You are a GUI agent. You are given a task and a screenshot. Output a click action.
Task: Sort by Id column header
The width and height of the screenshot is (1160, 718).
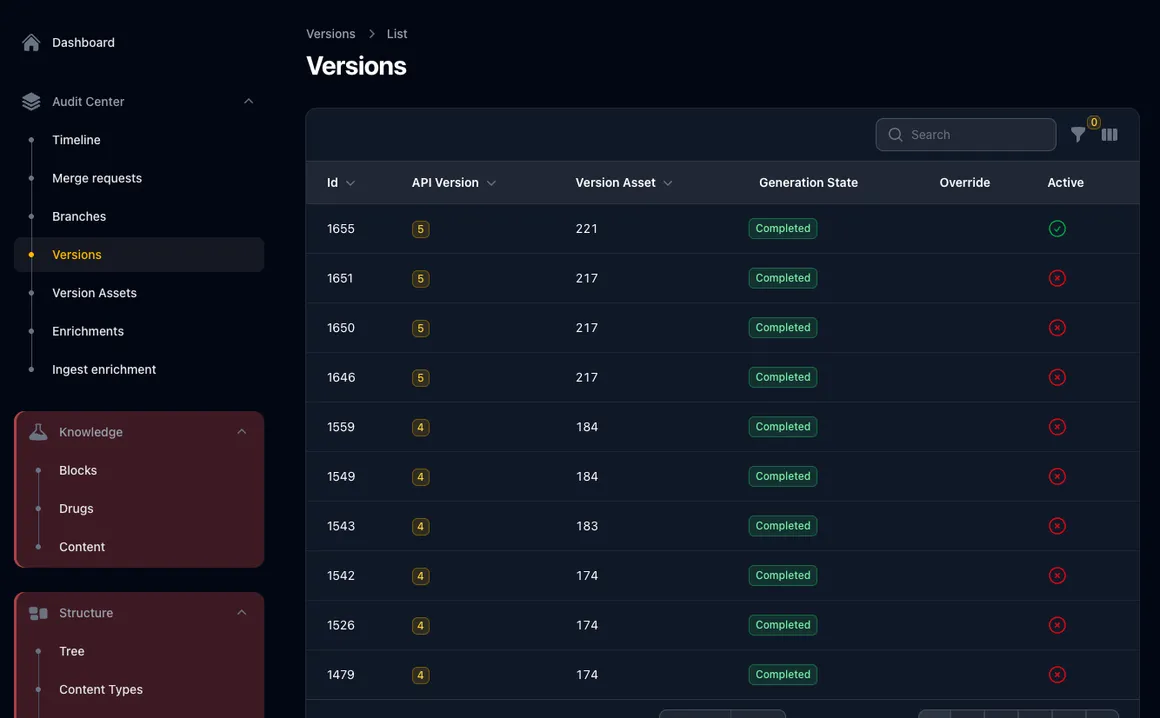tap(340, 183)
